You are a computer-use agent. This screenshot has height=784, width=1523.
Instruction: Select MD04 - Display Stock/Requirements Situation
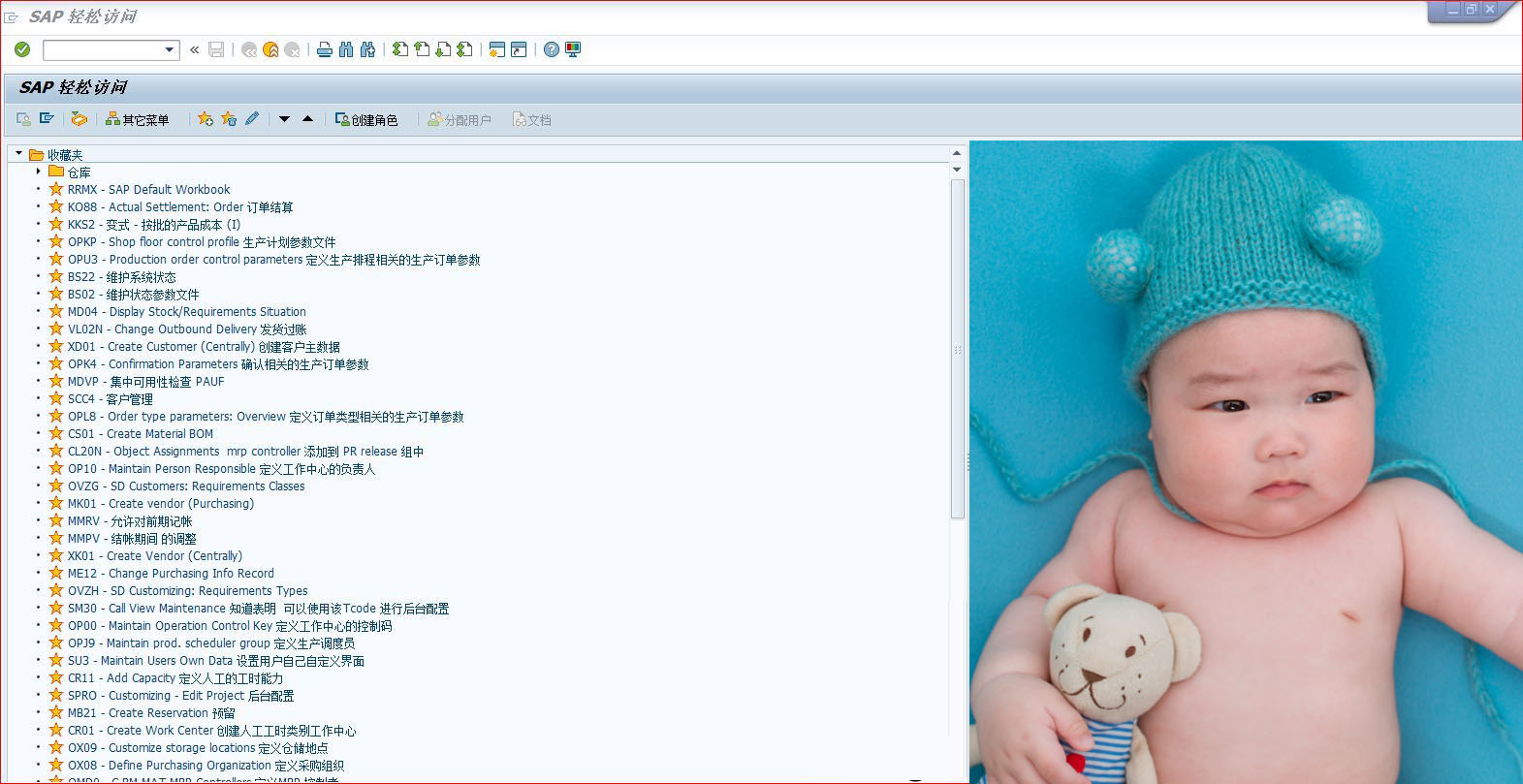[x=186, y=311]
